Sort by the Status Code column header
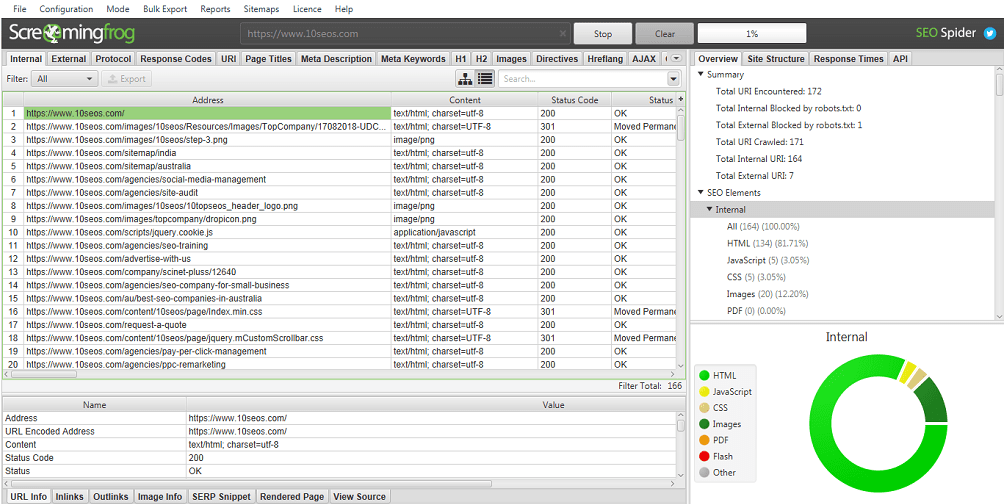1004x504 pixels. 575,99
